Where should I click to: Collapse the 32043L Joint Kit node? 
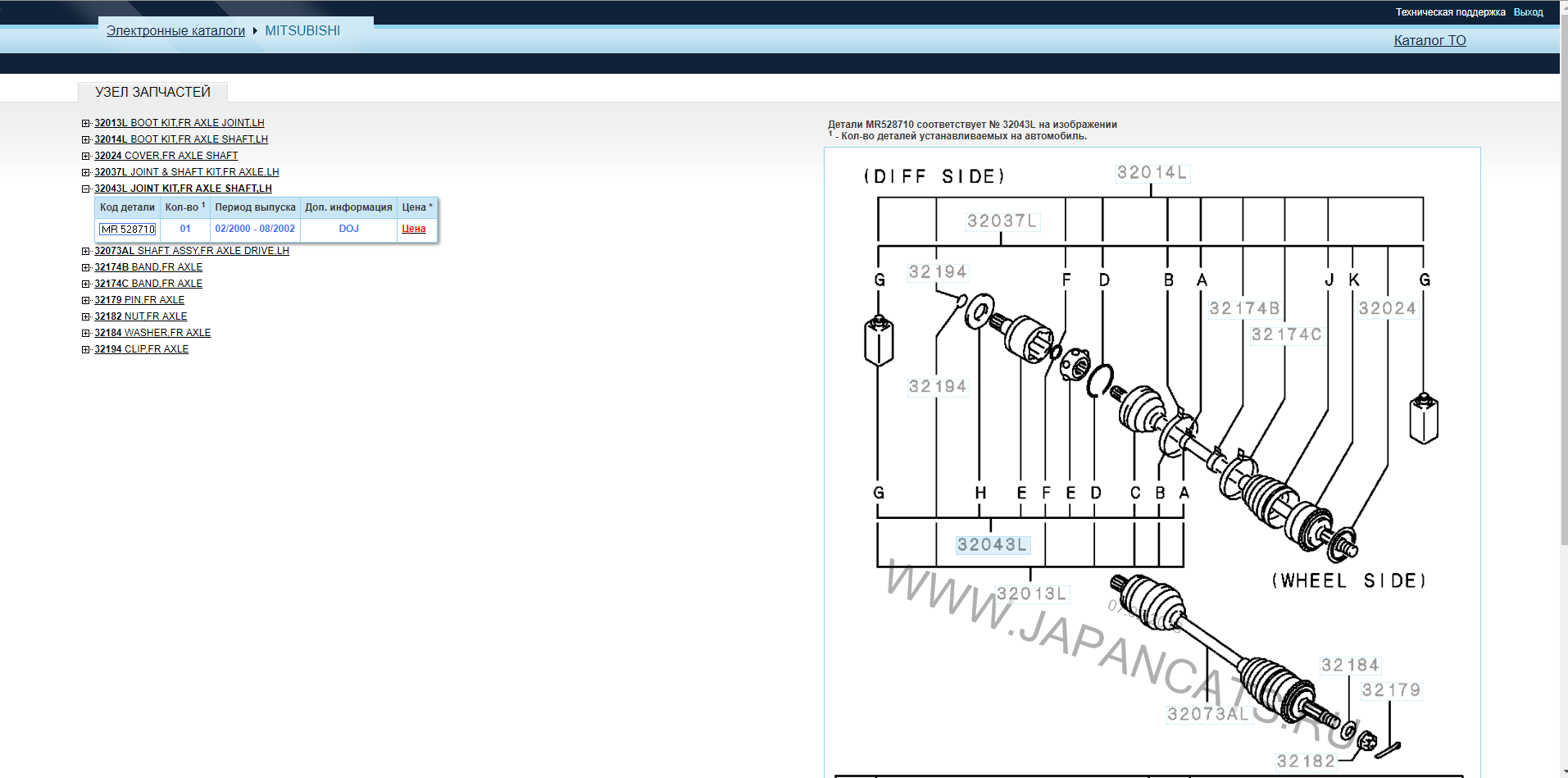coord(85,189)
